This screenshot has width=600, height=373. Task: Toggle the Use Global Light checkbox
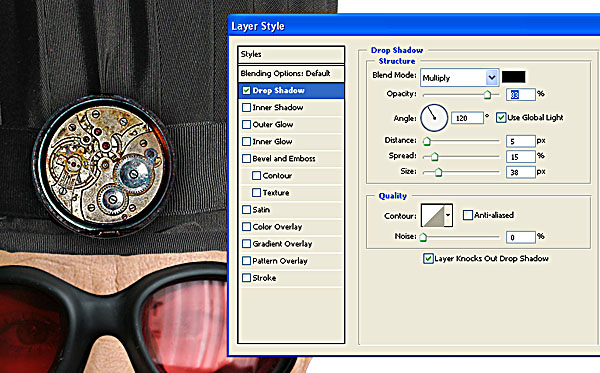(x=501, y=117)
